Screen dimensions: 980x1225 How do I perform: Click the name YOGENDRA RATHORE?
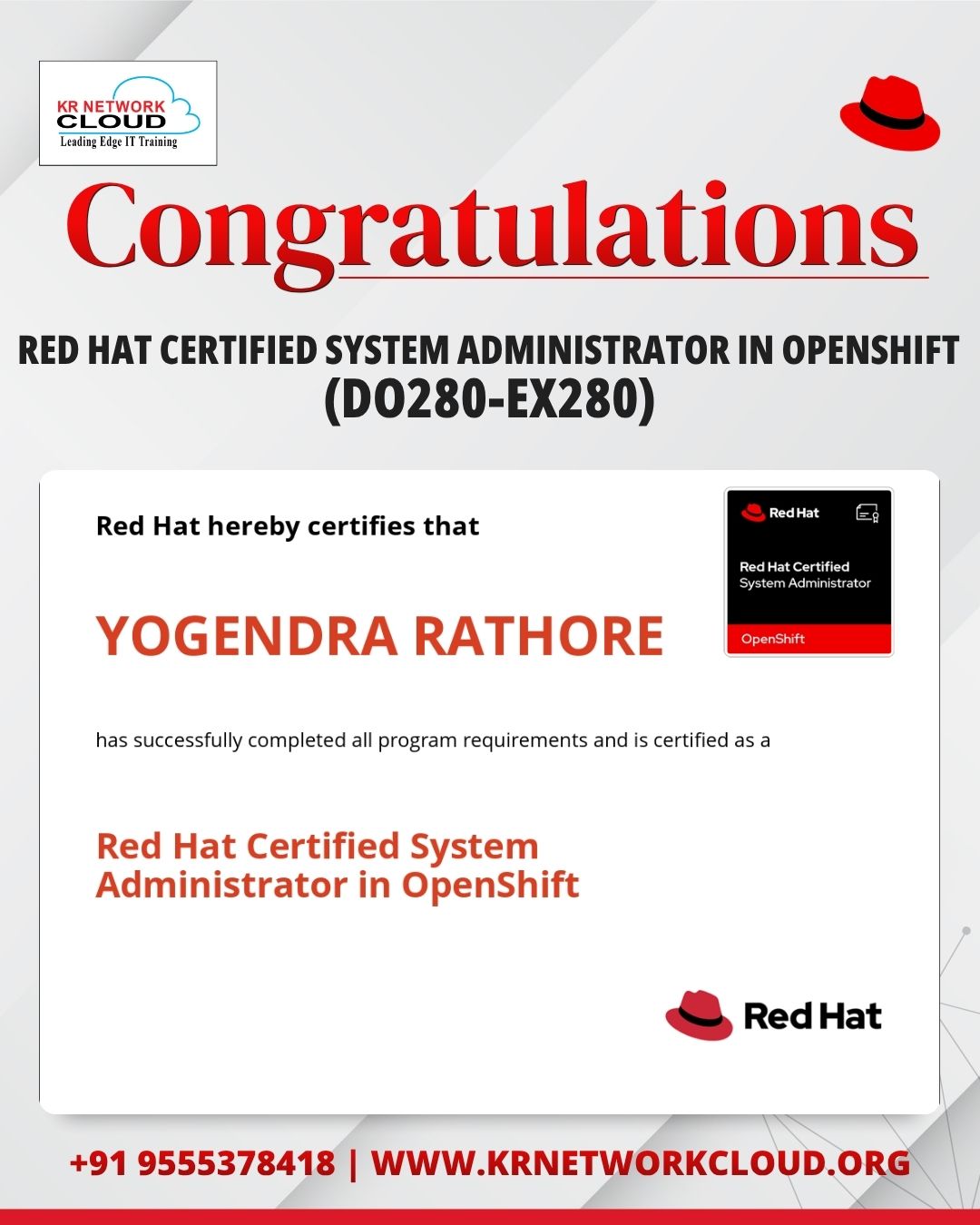(x=380, y=635)
